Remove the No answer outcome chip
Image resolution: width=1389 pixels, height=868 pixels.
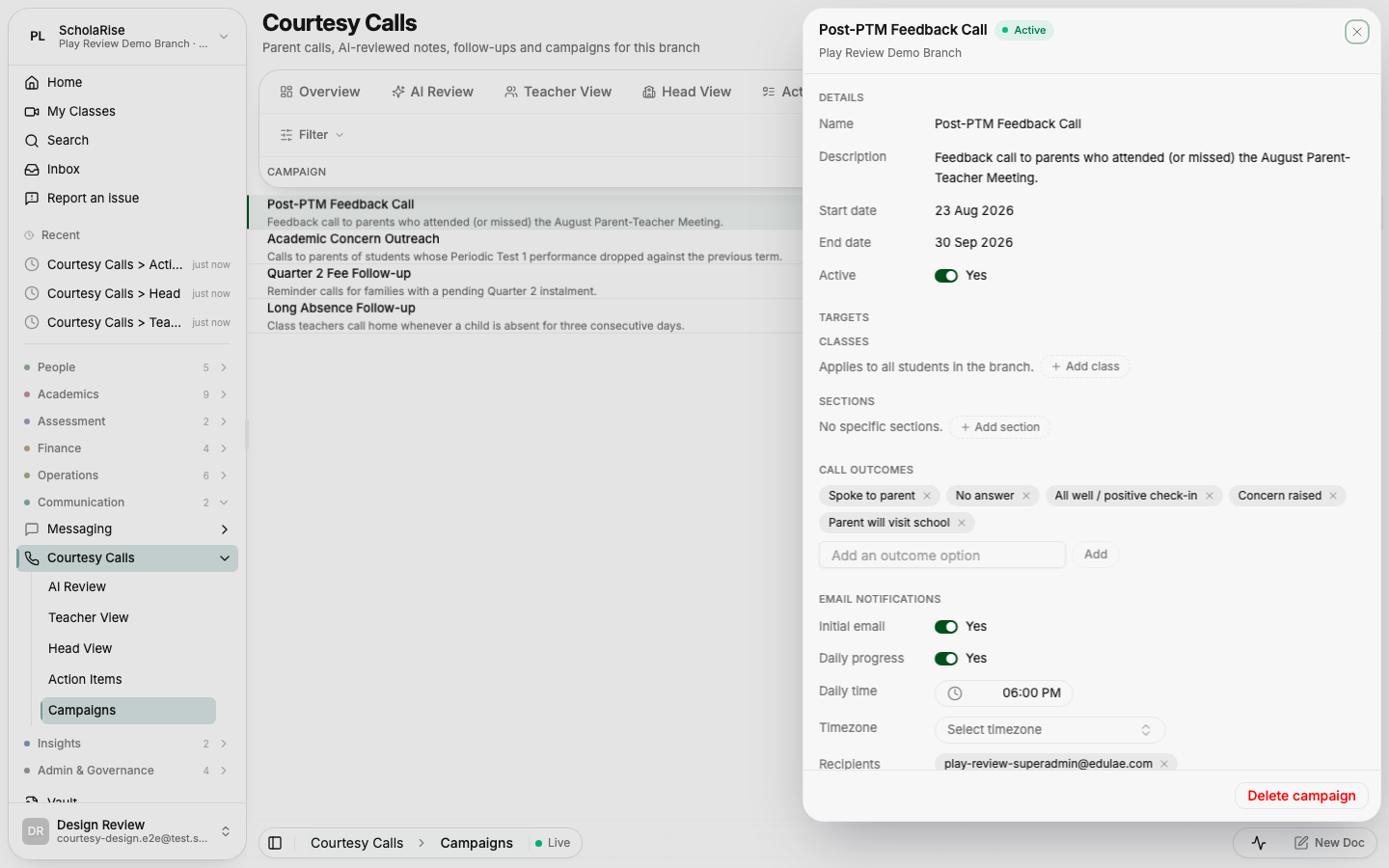tap(1026, 496)
